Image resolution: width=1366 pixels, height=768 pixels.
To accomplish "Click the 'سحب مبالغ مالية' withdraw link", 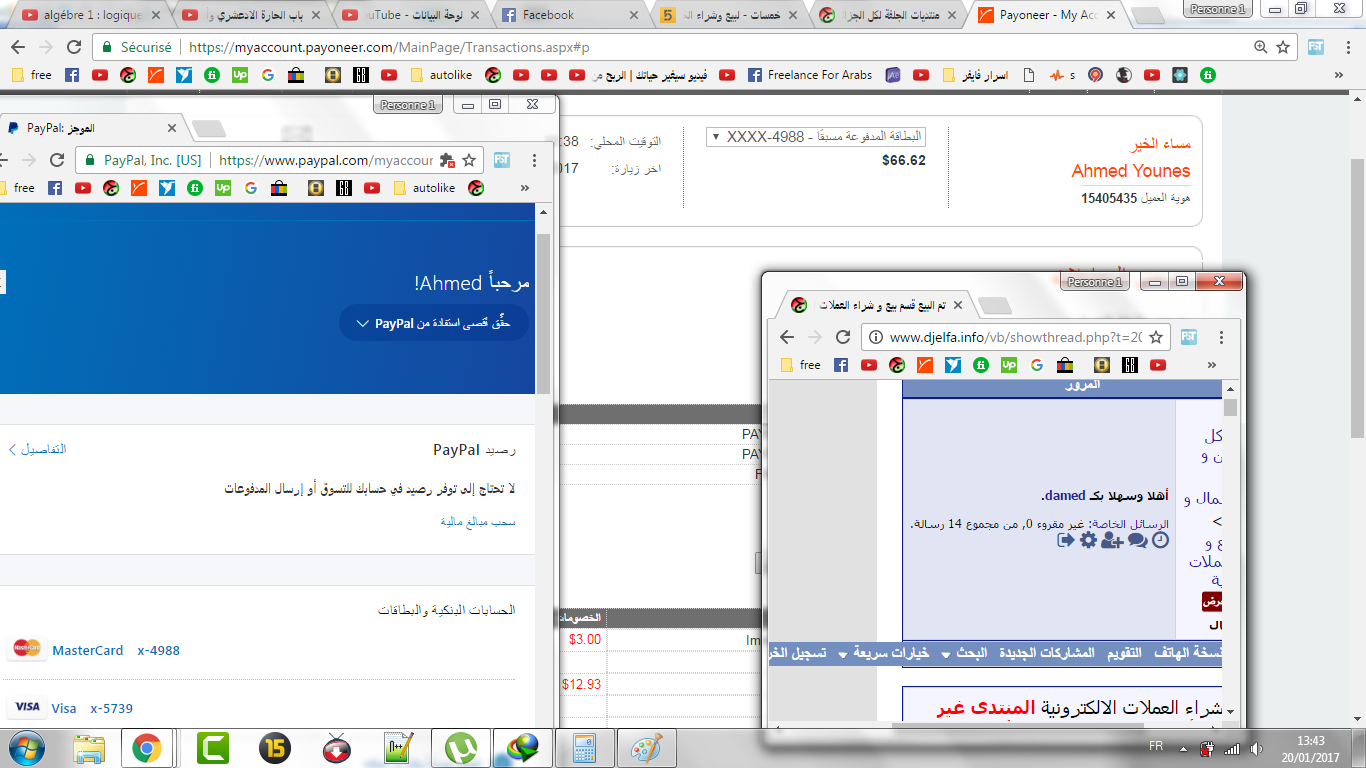I will point(478,522).
